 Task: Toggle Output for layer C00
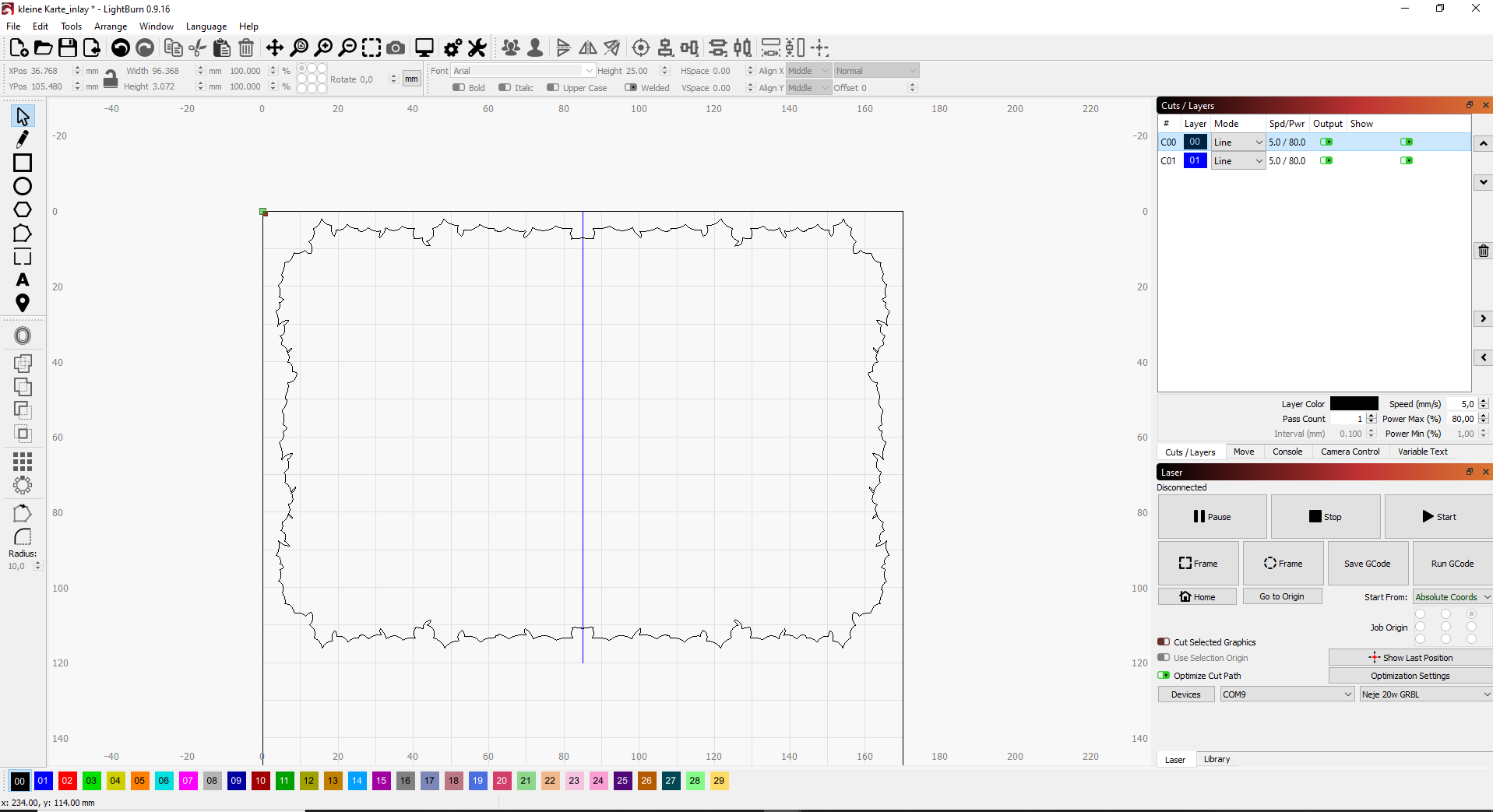1326,142
